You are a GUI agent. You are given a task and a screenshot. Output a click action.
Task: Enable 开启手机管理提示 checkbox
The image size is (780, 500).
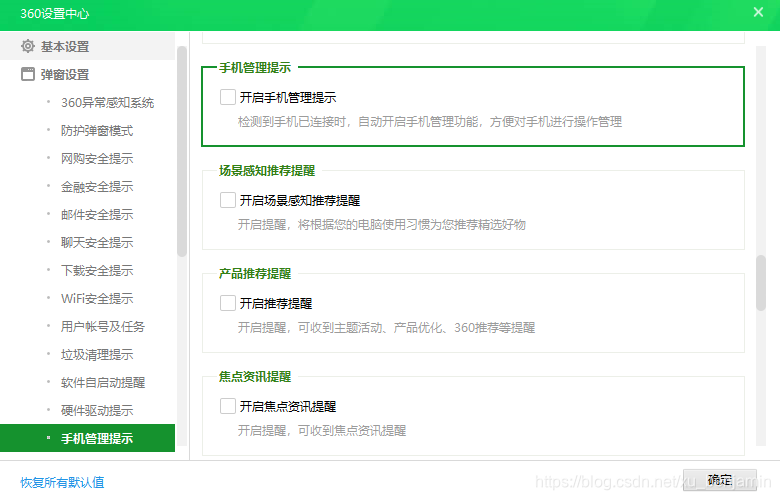(228, 97)
